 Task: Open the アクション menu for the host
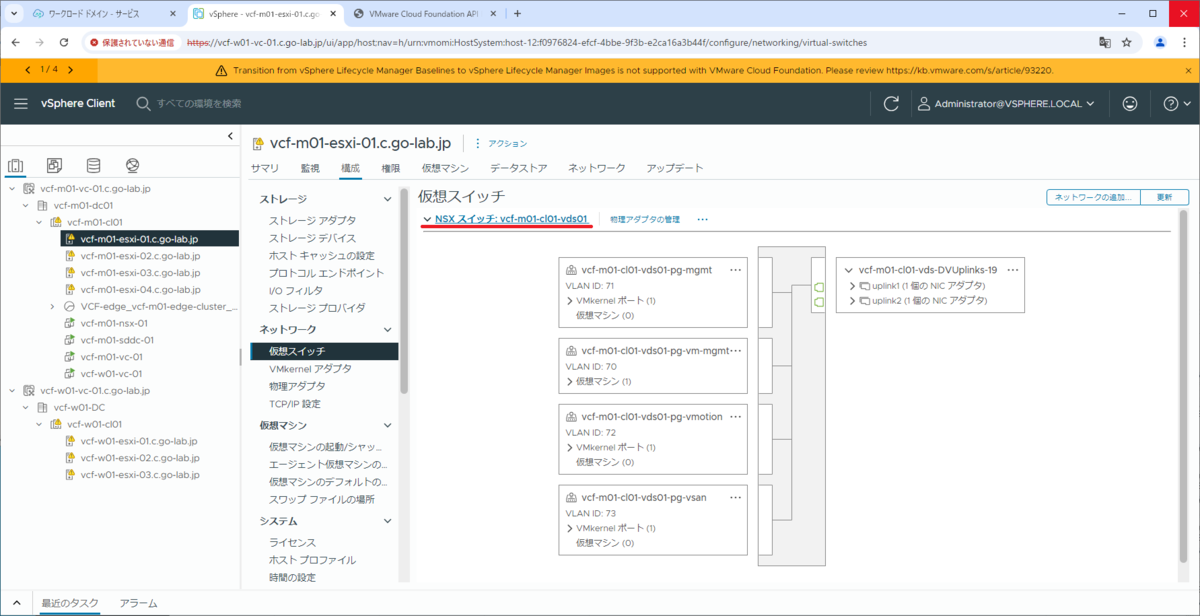[x=500, y=144]
